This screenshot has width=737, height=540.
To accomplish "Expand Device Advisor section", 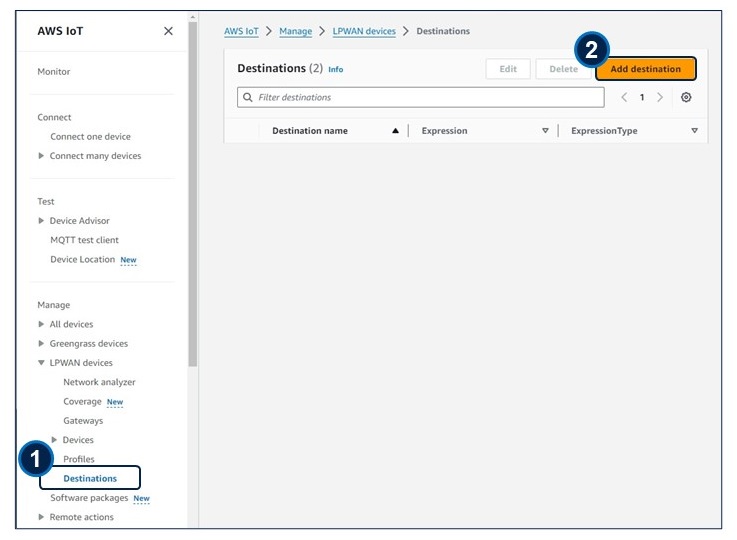I will pyautogui.click(x=41, y=220).
